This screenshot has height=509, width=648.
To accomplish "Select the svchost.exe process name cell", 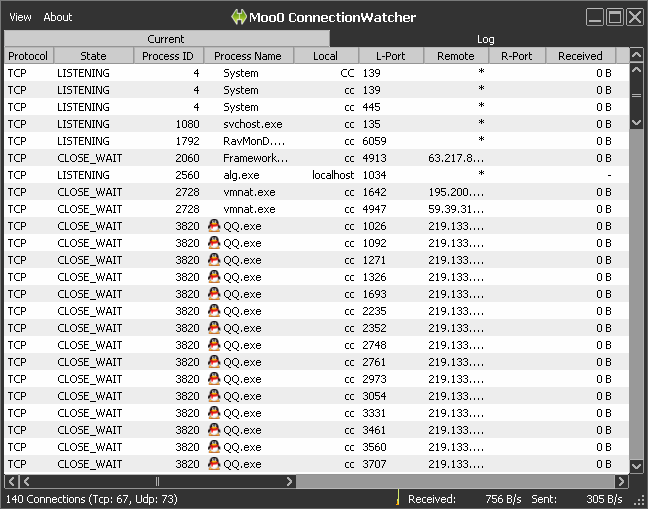I will (x=253, y=124).
